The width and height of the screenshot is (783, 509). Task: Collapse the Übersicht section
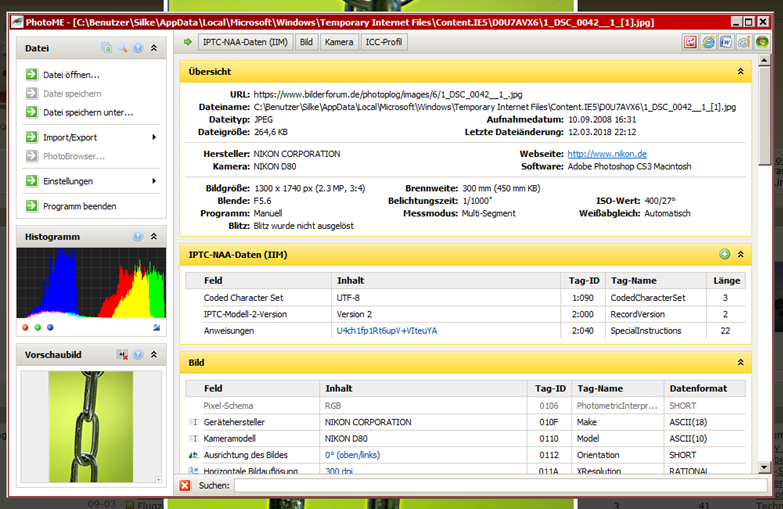pyautogui.click(x=741, y=71)
